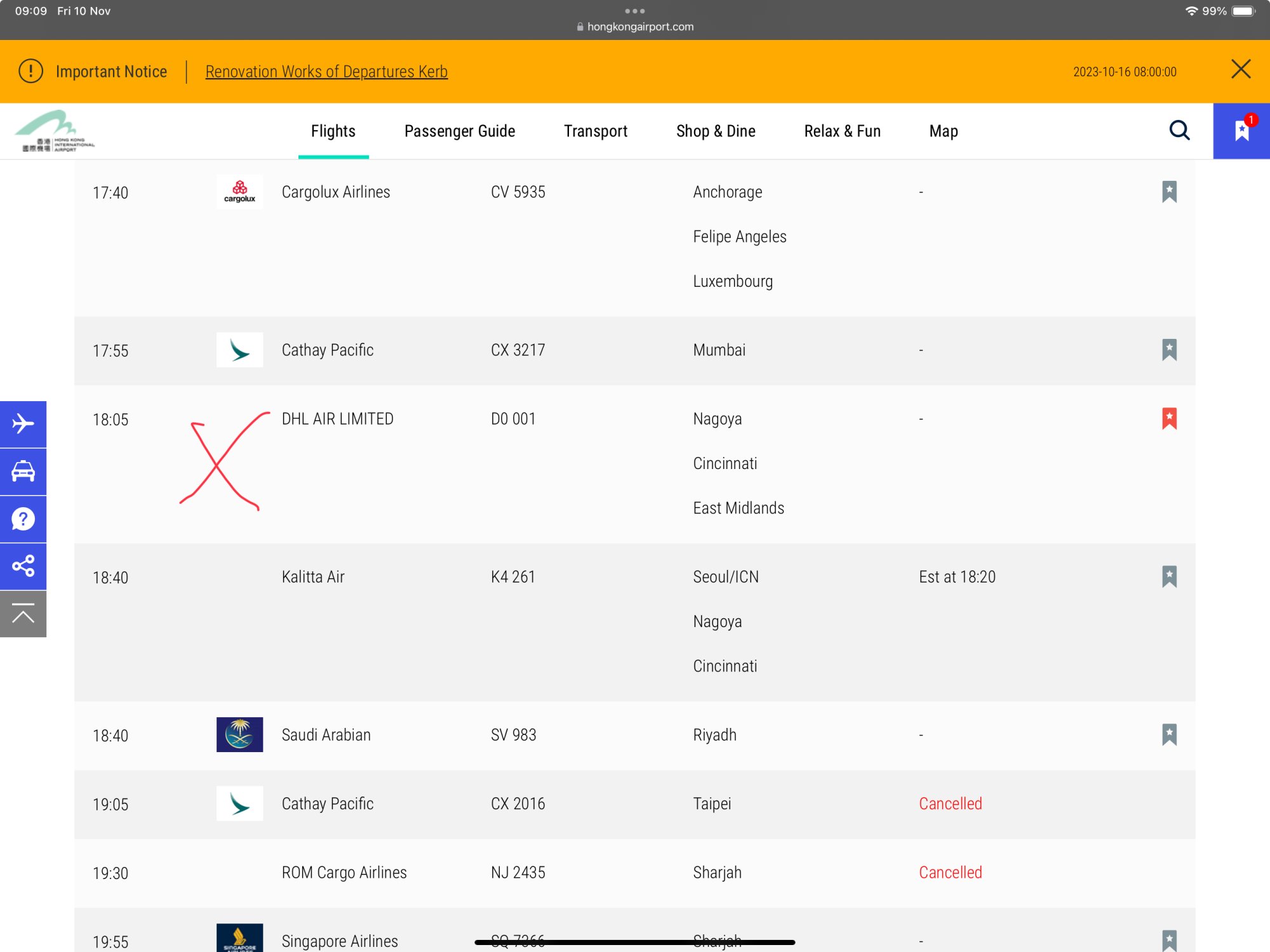The height and width of the screenshot is (952, 1270).
Task: Open the Transport menu
Action: coord(596,131)
